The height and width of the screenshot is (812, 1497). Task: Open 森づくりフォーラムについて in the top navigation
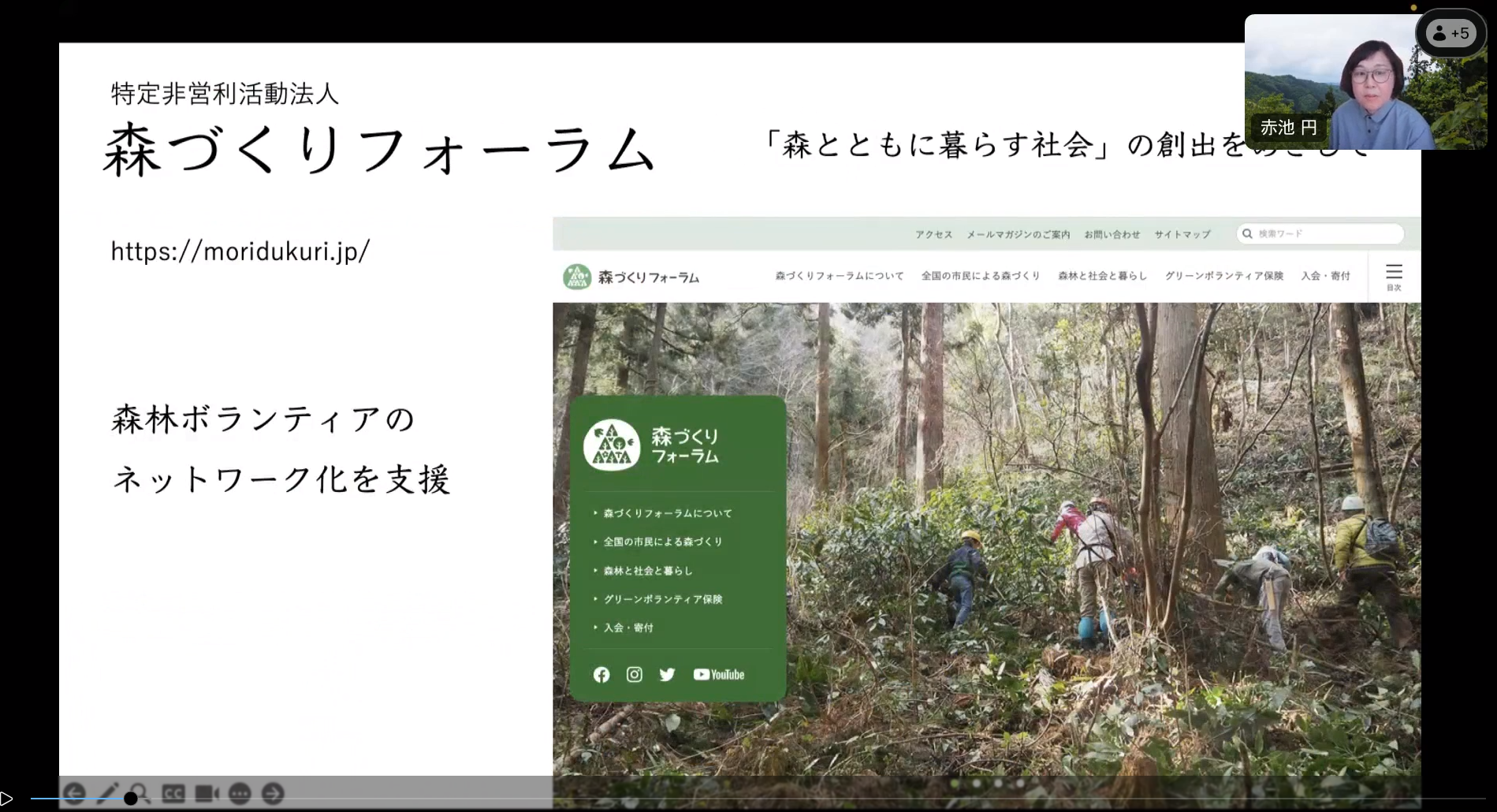pos(840,276)
